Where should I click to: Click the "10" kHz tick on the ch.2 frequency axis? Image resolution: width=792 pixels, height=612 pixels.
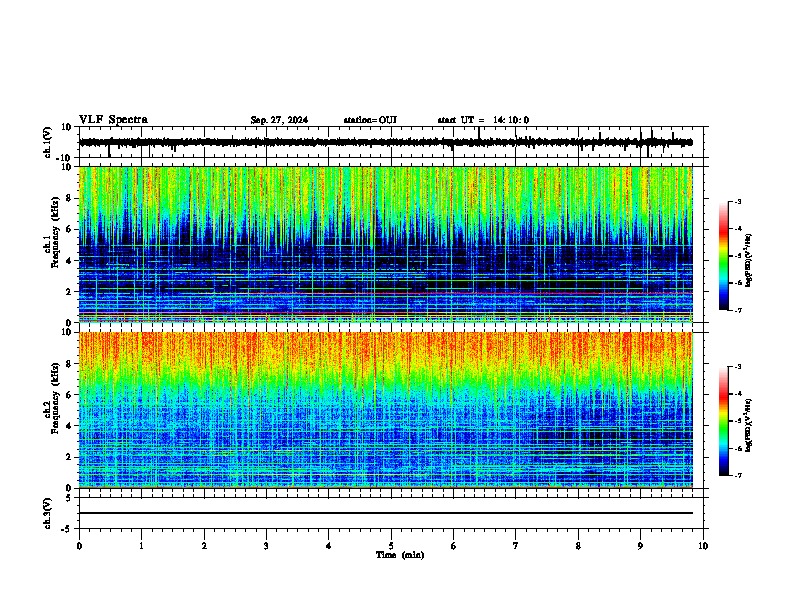coord(67,332)
